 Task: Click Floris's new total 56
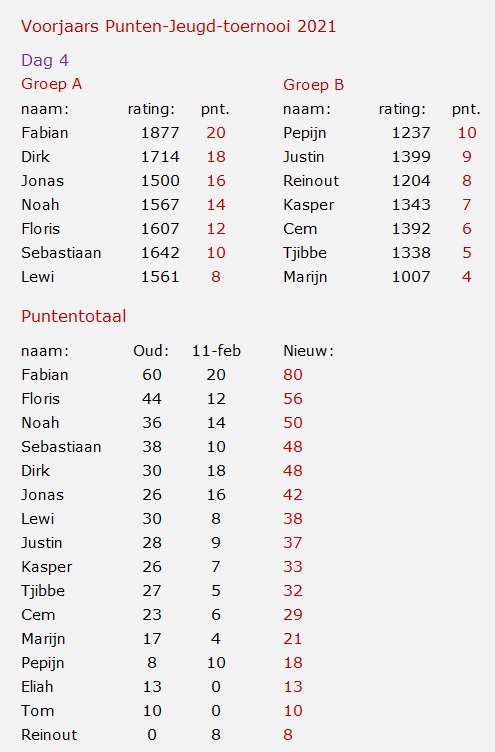click(x=293, y=399)
